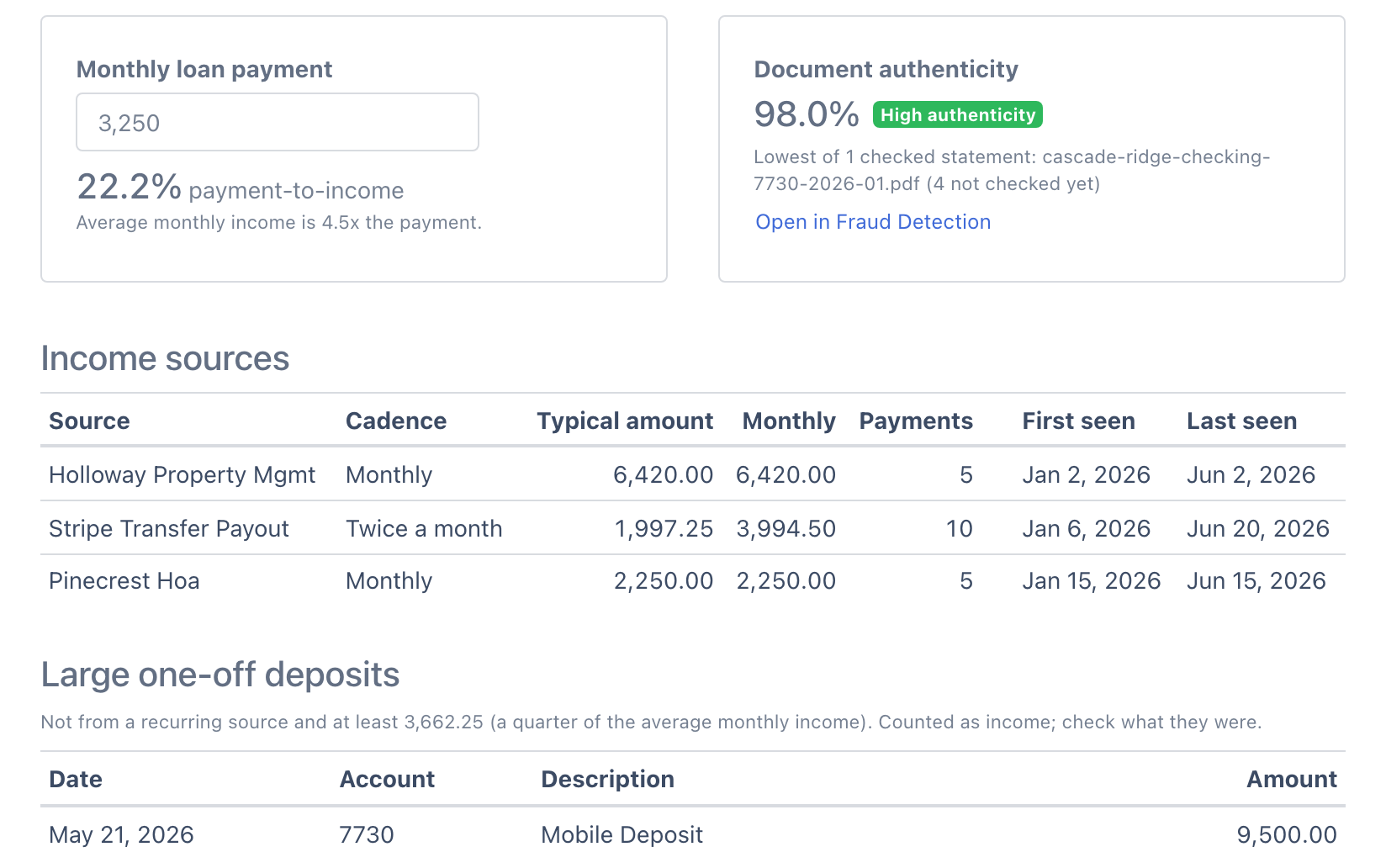Click the May 21, 2026 deposit date
The height and width of the screenshot is (868, 1386).
coord(121,834)
